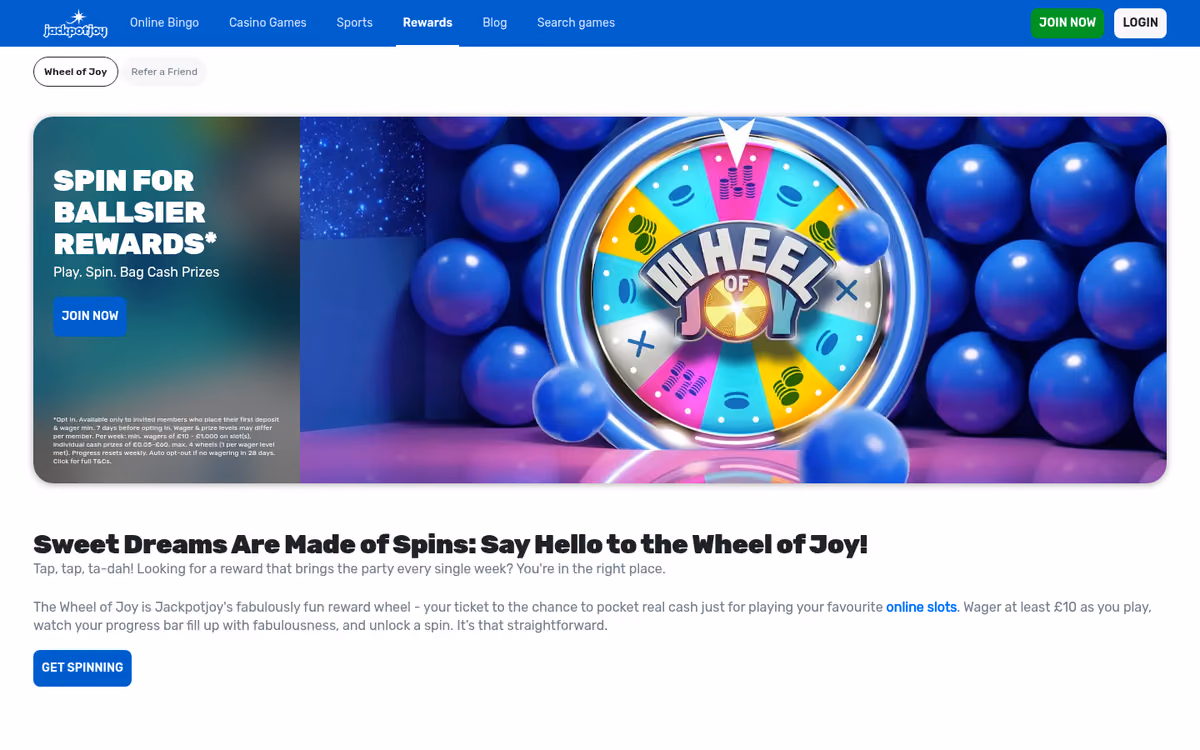Click the Sweet Dreams page heading

[450, 544]
